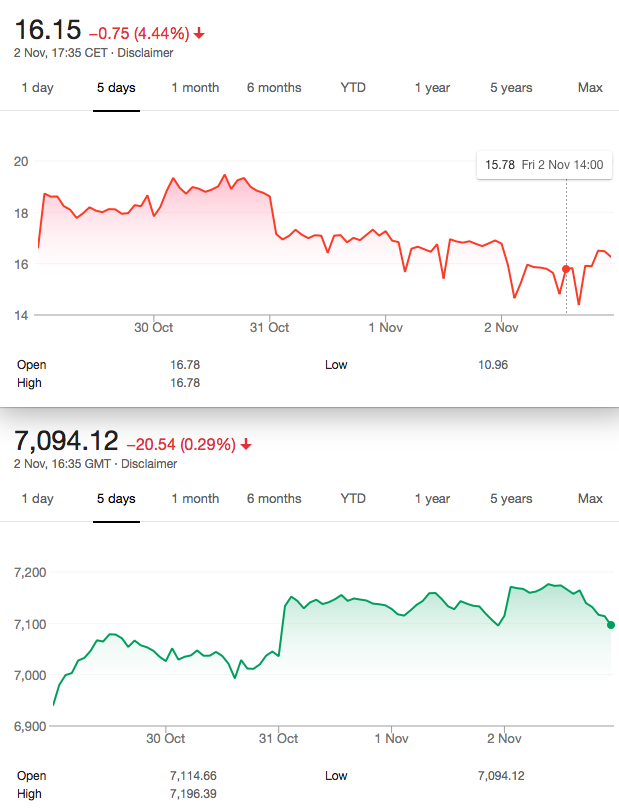Select Max range on top chart
Viewport: 619px width, 811px height.
[x=590, y=88]
